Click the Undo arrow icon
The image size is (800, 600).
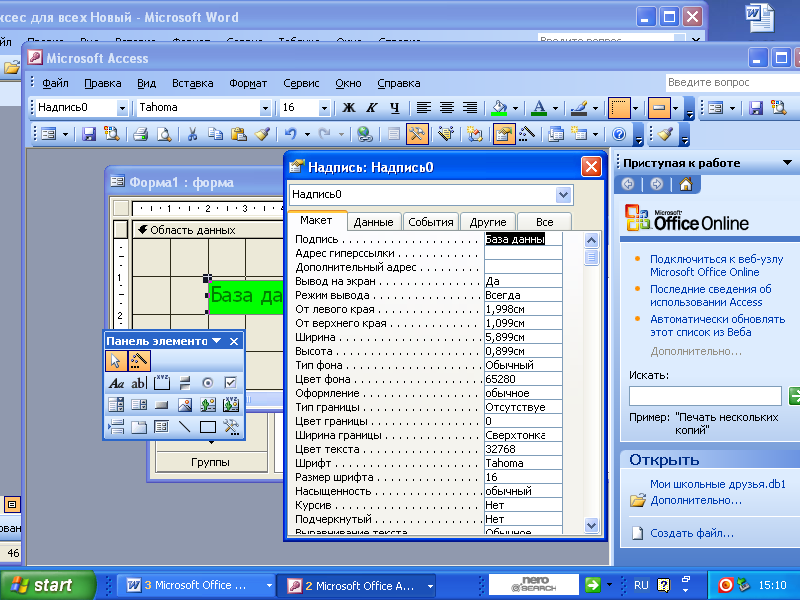pos(290,135)
